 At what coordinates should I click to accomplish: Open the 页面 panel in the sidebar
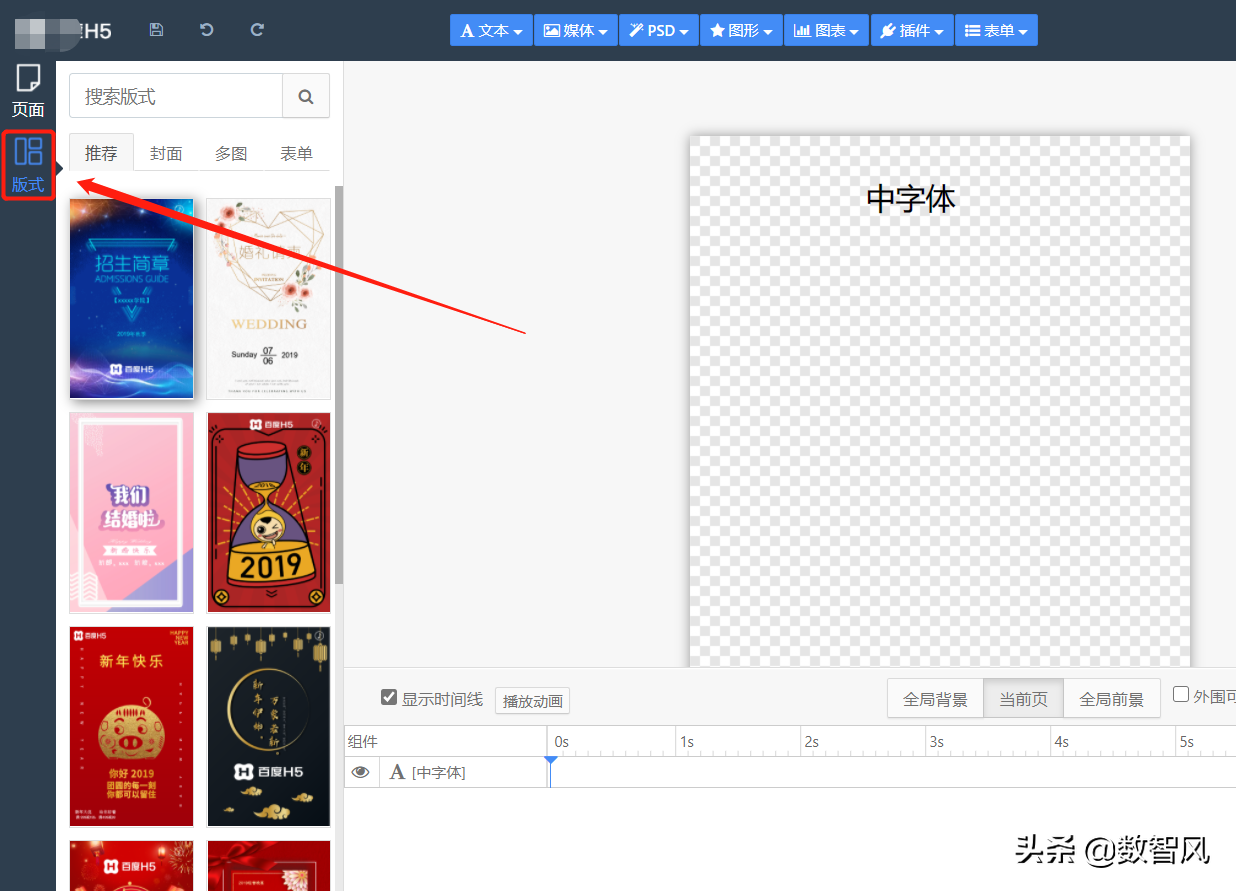28,90
